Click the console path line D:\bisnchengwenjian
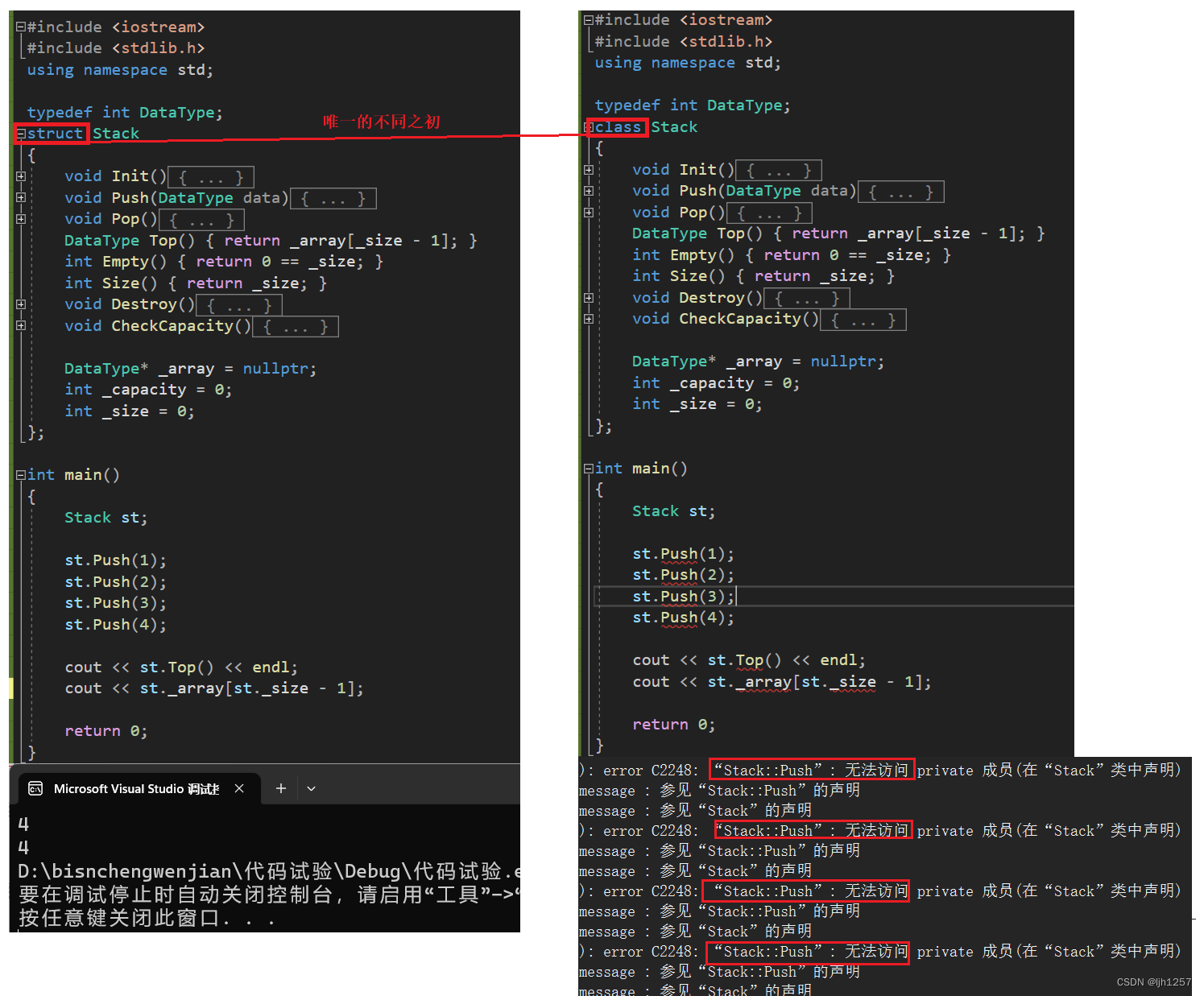 [269, 872]
